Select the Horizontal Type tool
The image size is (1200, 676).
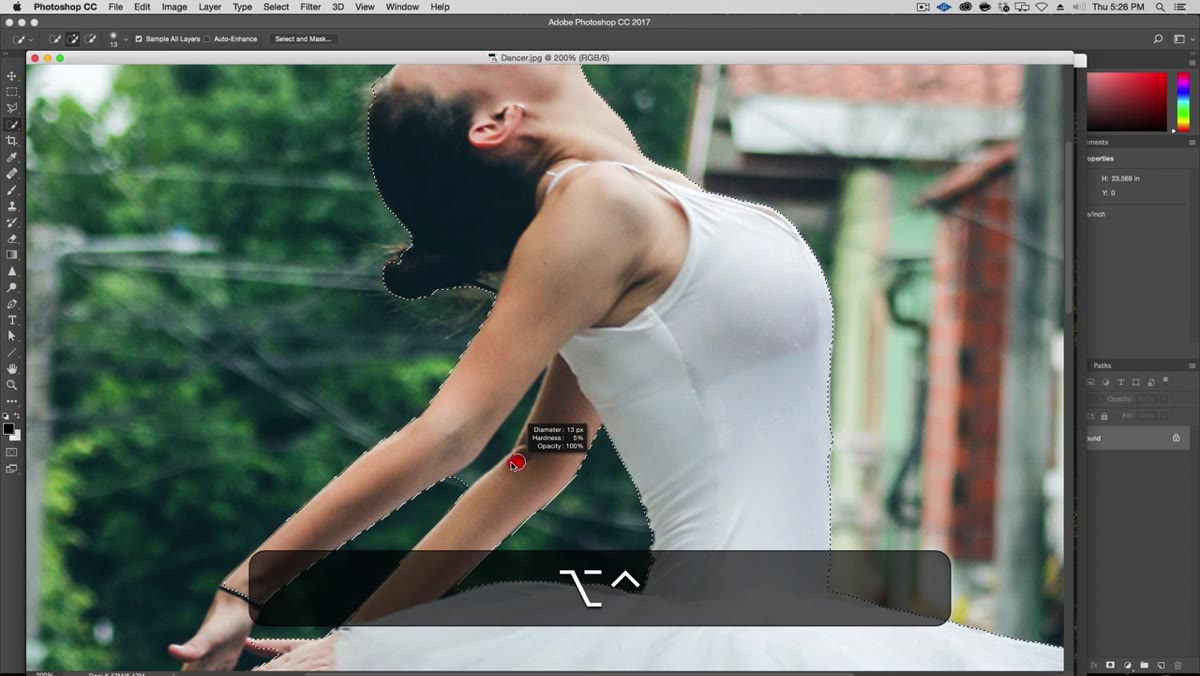coord(12,320)
